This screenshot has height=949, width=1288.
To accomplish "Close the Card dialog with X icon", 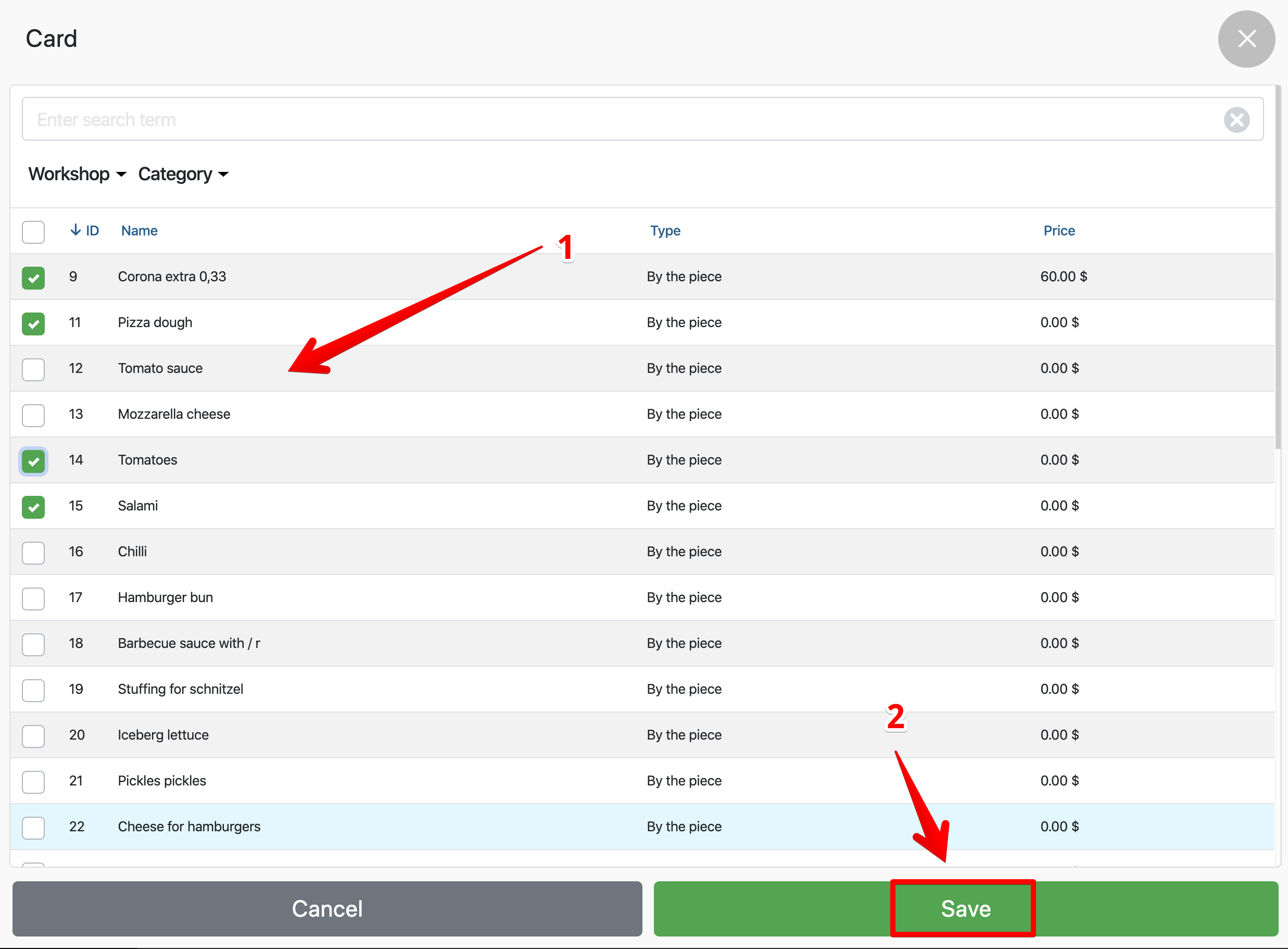I will [x=1246, y=39].
